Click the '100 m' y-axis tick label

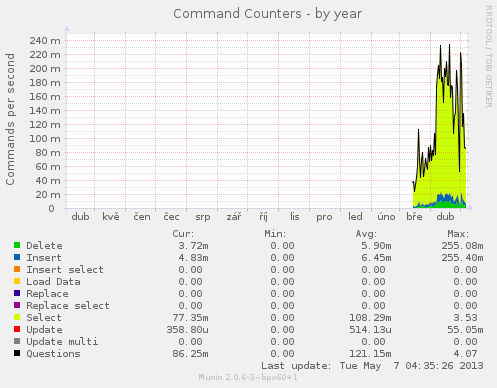pyautogui.click(x=45, y=139)
